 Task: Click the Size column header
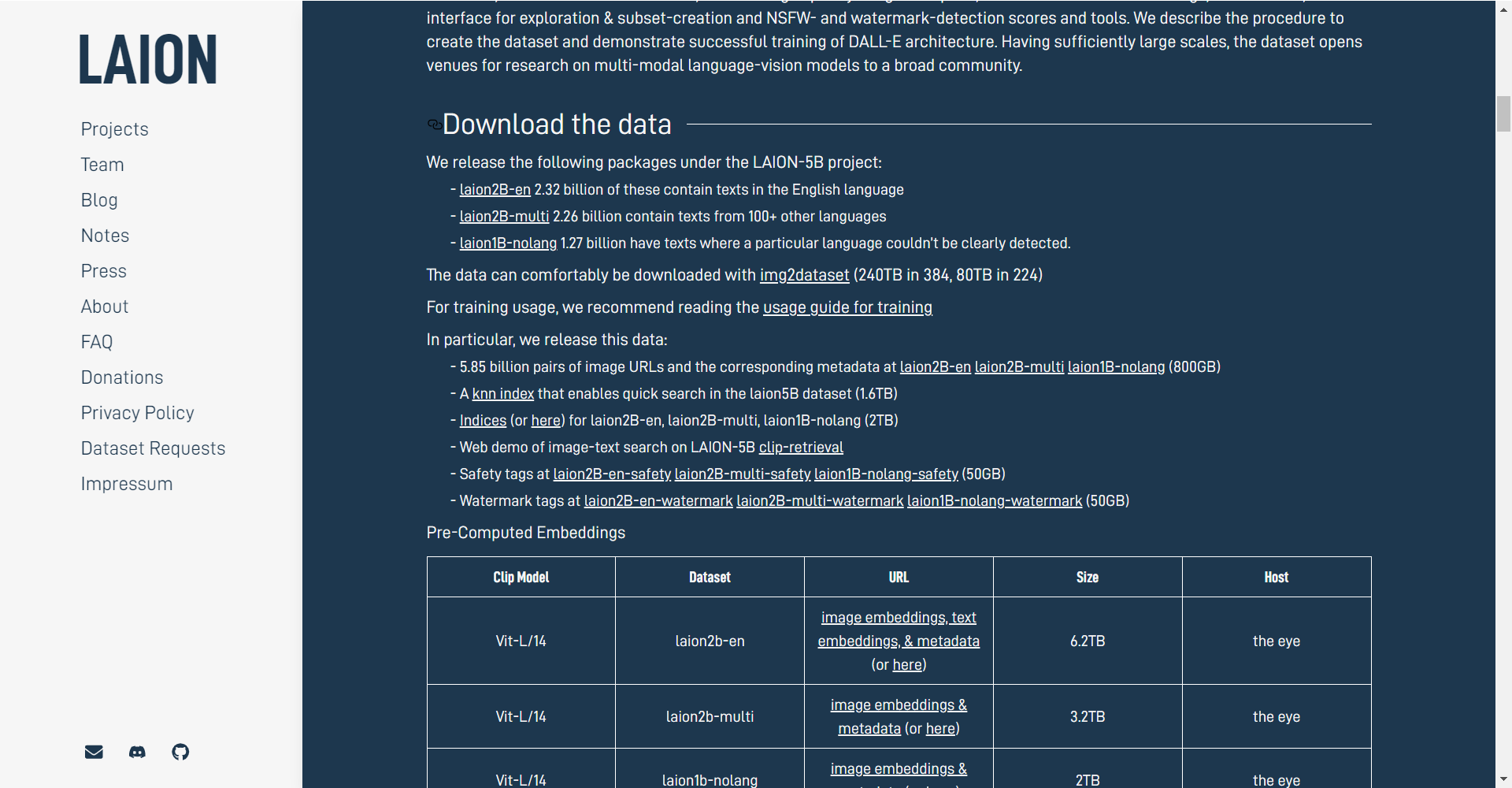tap(1088, 578)
